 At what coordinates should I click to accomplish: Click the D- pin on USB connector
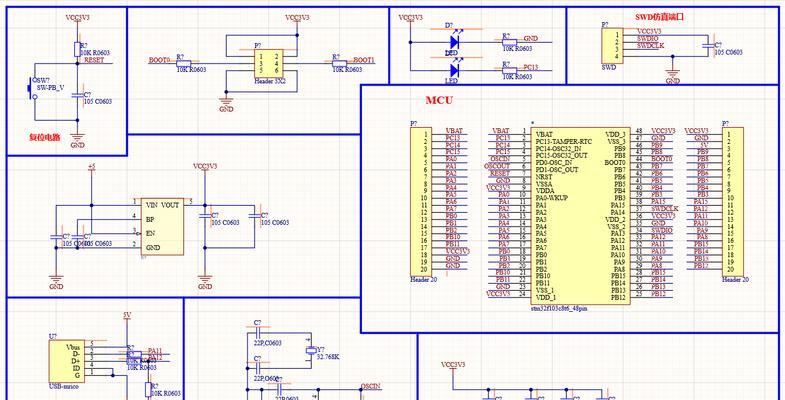(76, 354)
